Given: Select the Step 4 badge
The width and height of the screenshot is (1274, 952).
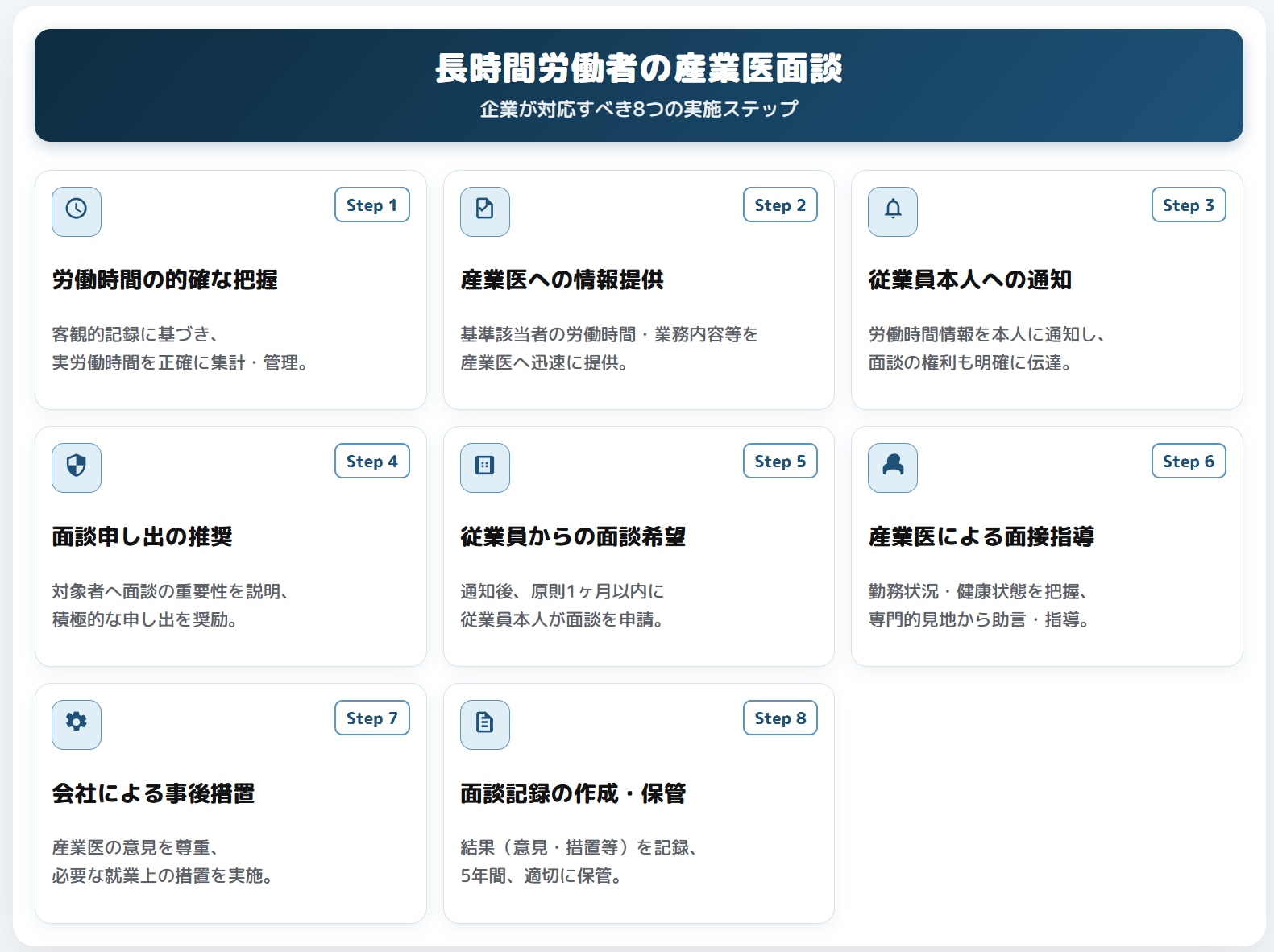Looking at the screenshot, I should click(372, 461).
